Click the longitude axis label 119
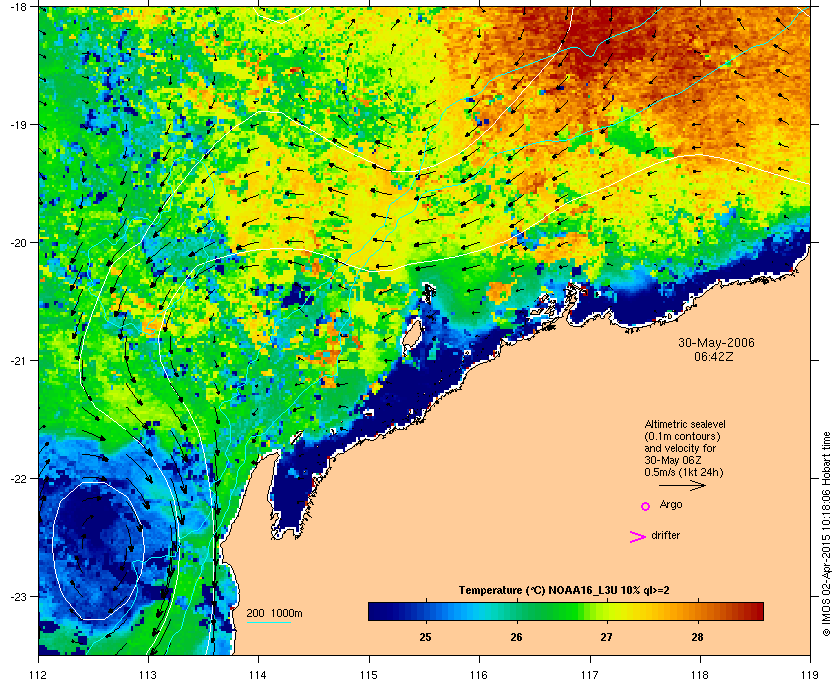This screenshot has width=840, height=680. (810, 674)
